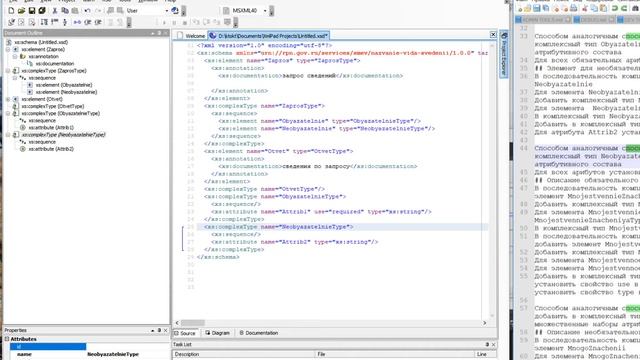Click the first icon in second toolbar row
The image size is (640, 360).
click(11, 22)
